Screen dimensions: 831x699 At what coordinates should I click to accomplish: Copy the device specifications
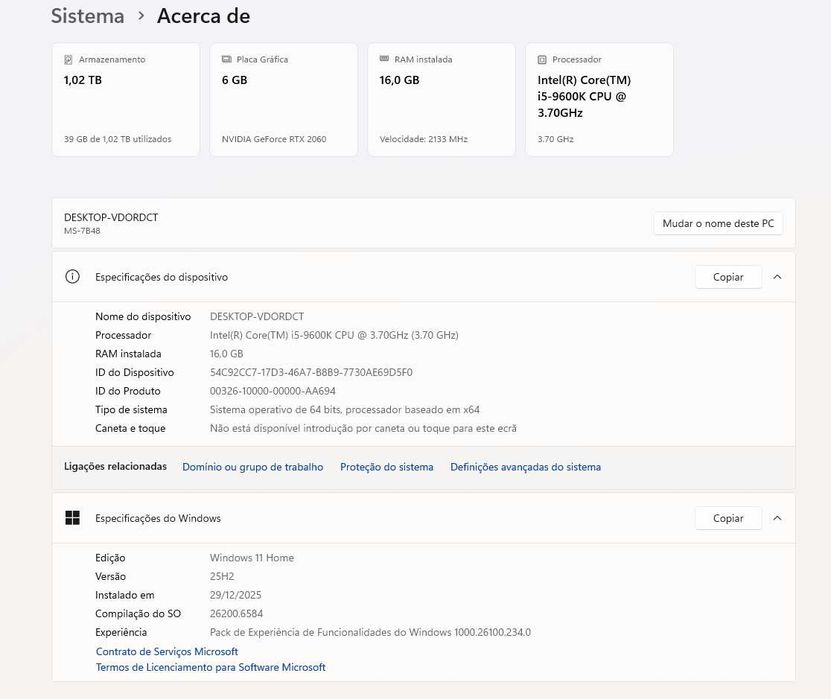pyautogui.click(x=728, y=277)
